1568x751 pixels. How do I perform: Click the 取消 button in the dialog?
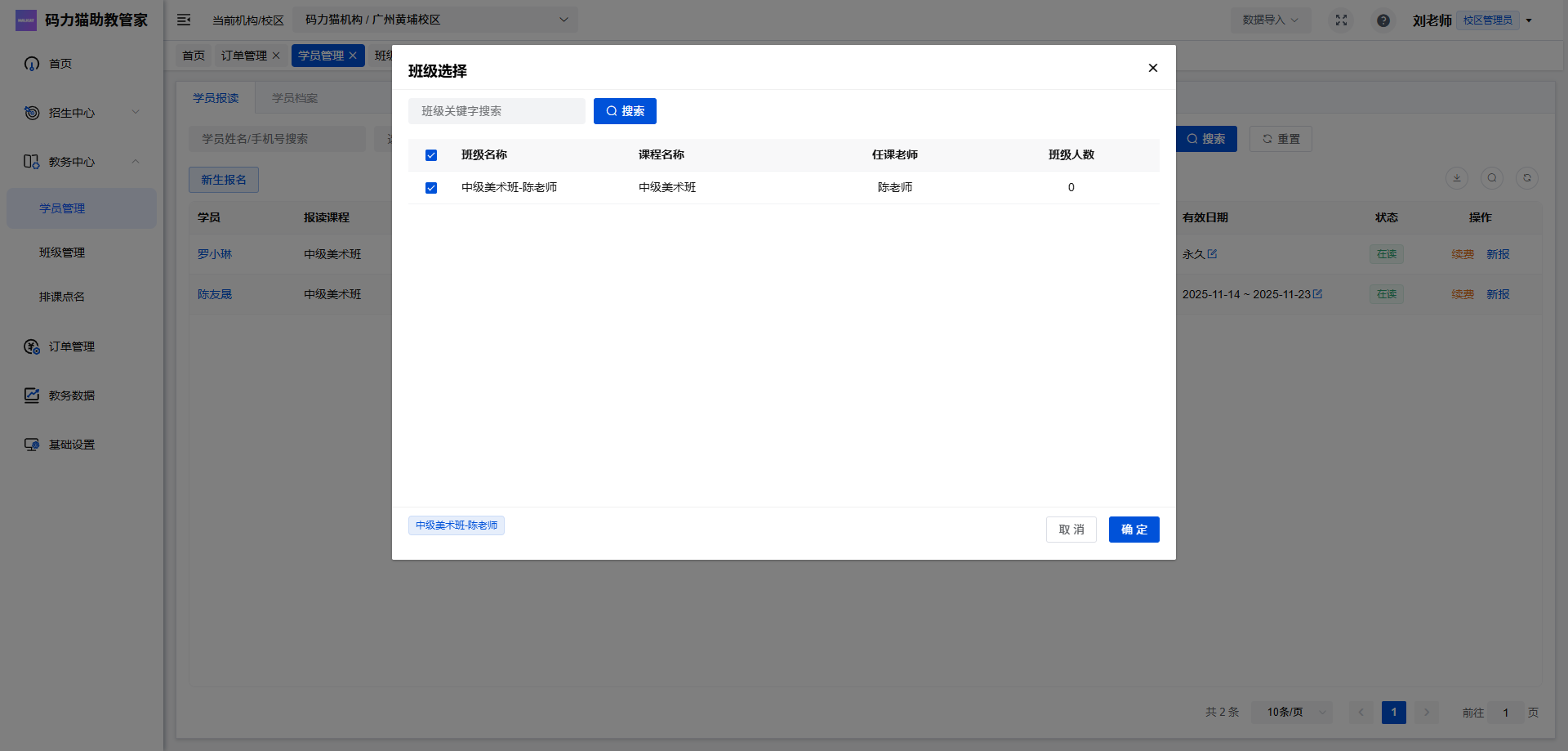pyautogui.click(x=1071, y=530)
